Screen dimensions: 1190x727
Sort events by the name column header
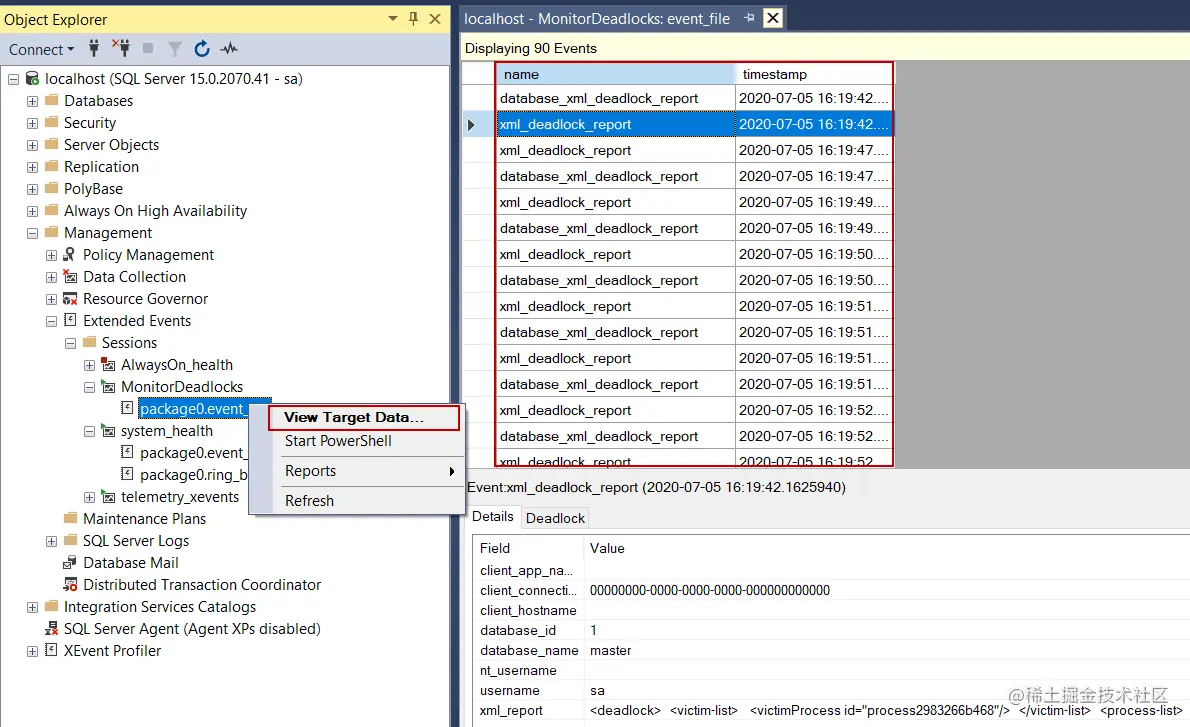click(x=615, y=74)
